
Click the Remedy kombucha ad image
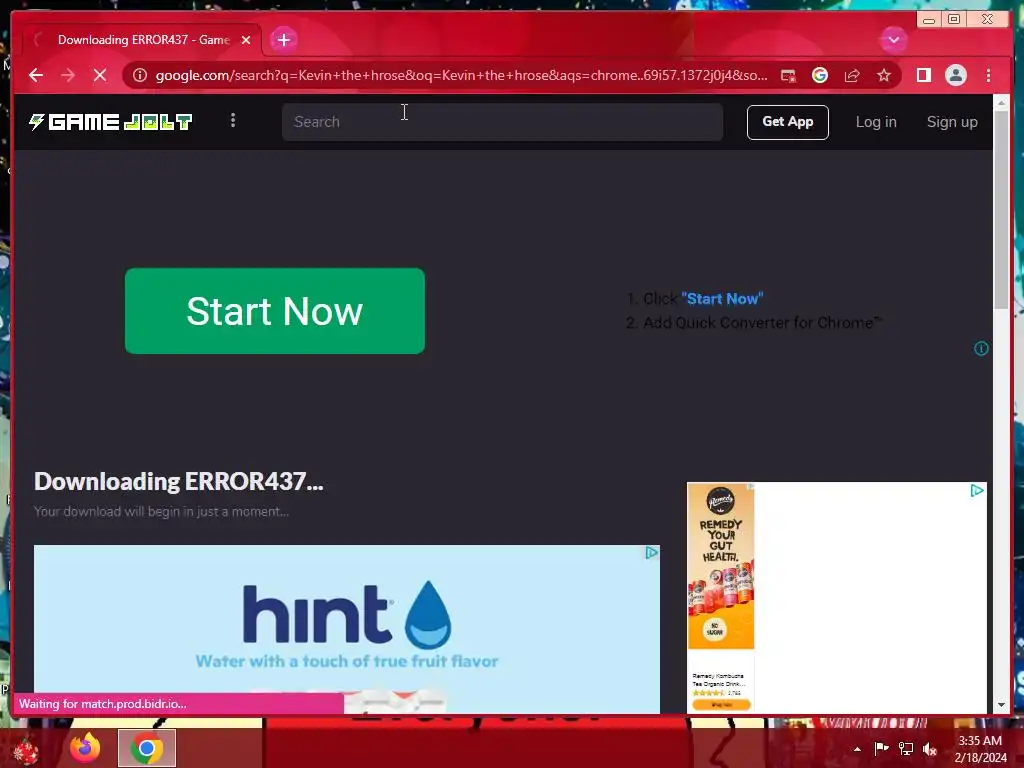click(x=720, y=566)
